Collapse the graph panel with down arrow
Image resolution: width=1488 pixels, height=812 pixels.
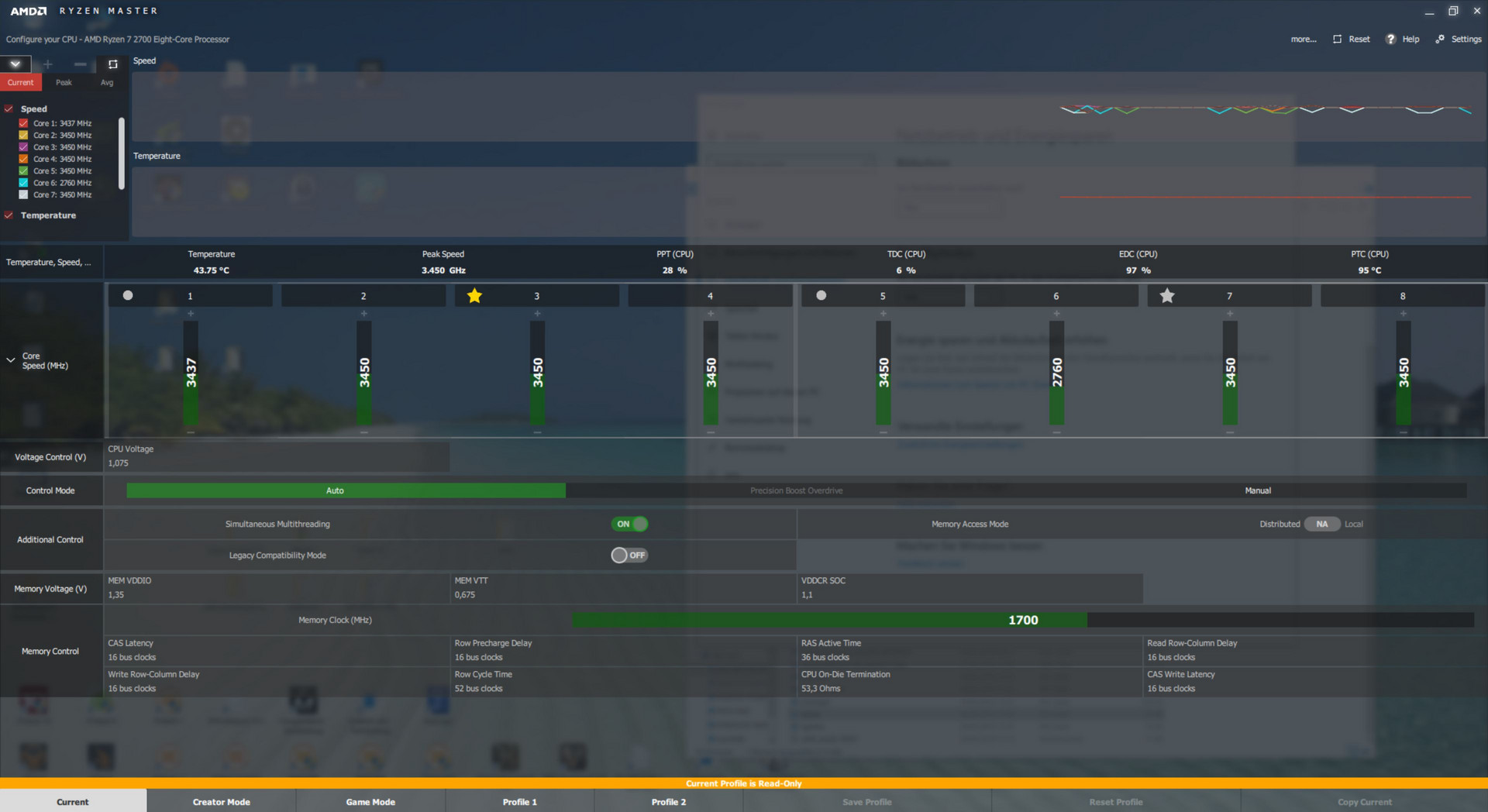(15, 64)
